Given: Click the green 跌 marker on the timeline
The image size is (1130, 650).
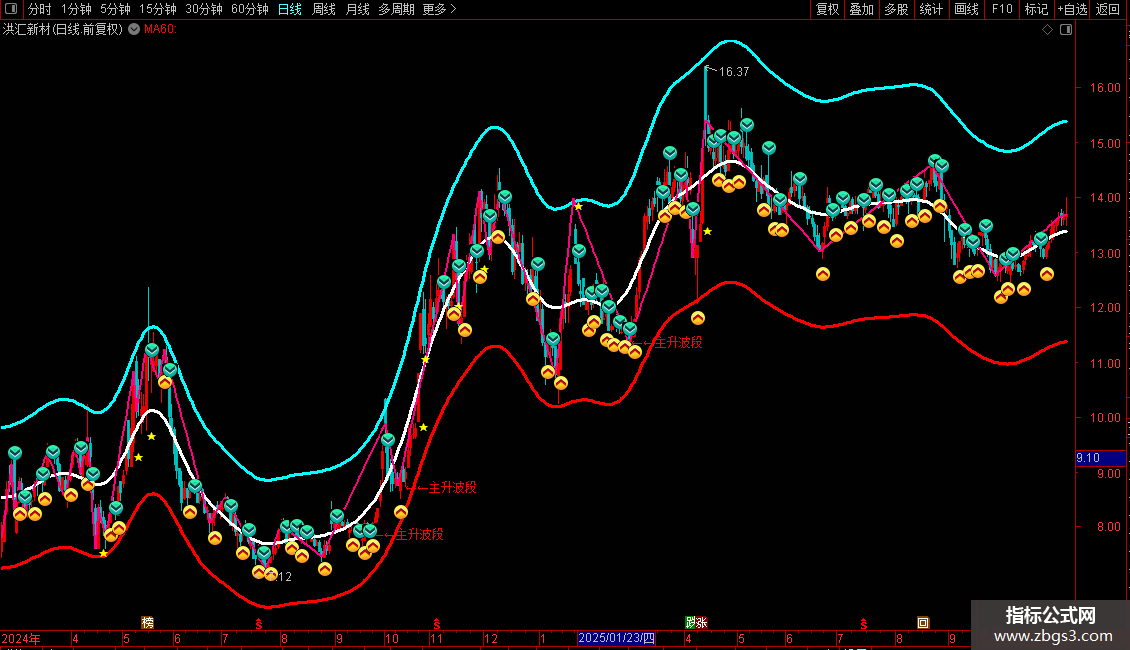Looking at the screenshot, I should click(x=690, y=622).
